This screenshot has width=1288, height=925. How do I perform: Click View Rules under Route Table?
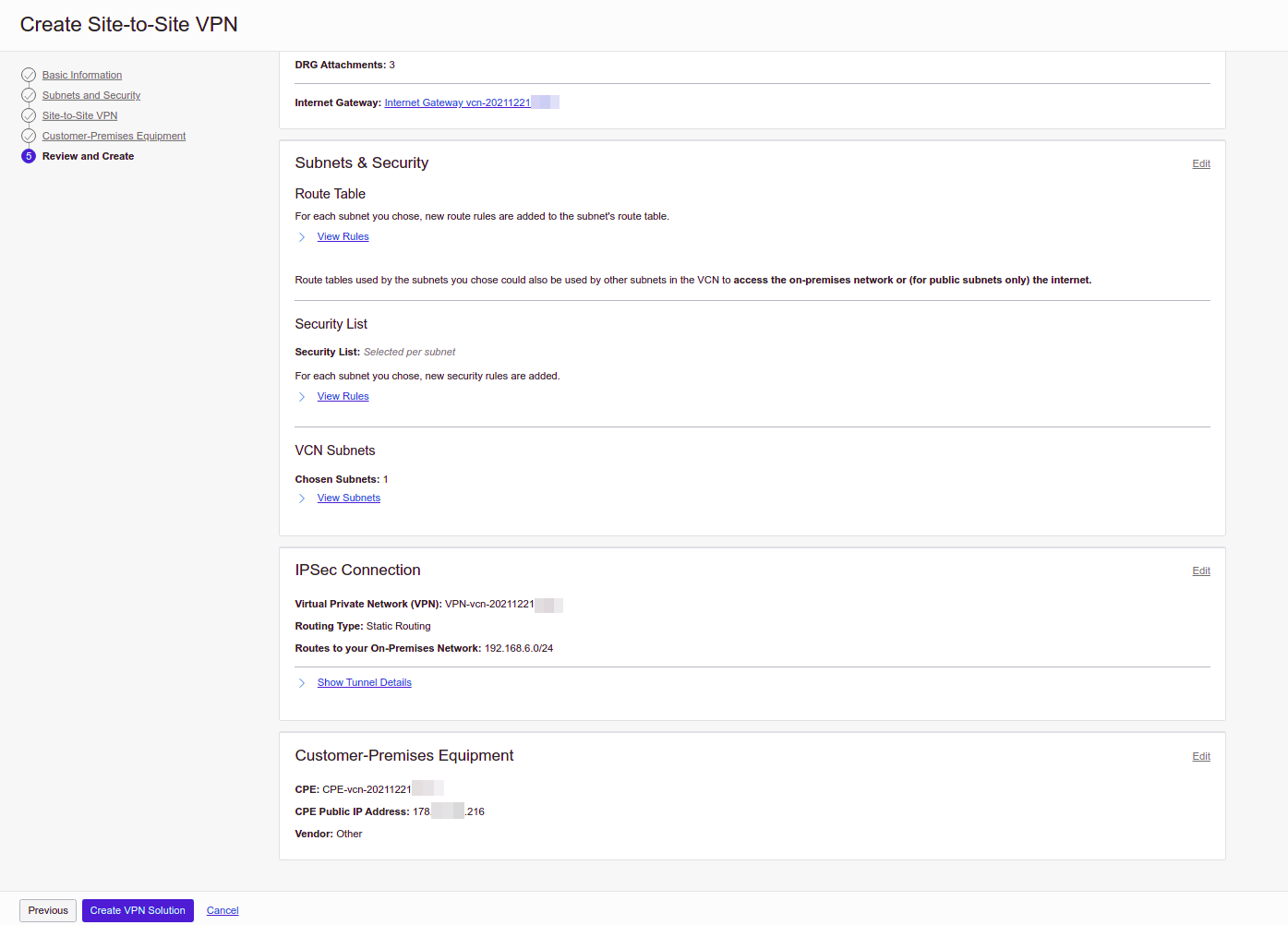(343, 236)
